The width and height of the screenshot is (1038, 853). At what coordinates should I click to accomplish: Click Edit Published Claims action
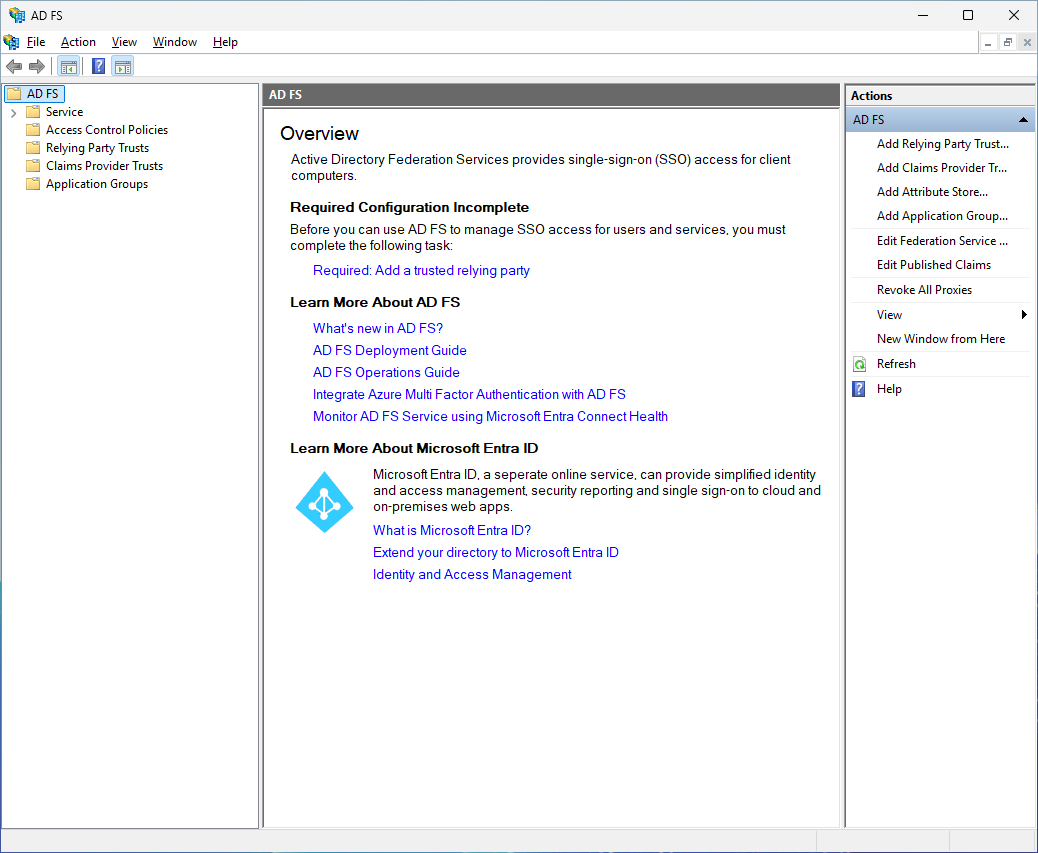933,265
